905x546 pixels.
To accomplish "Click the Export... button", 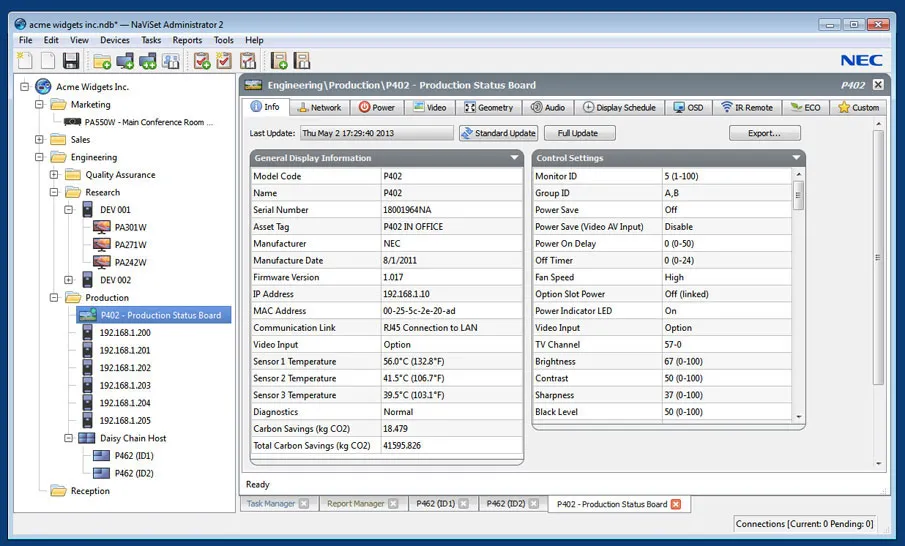I will click(765, 133).
